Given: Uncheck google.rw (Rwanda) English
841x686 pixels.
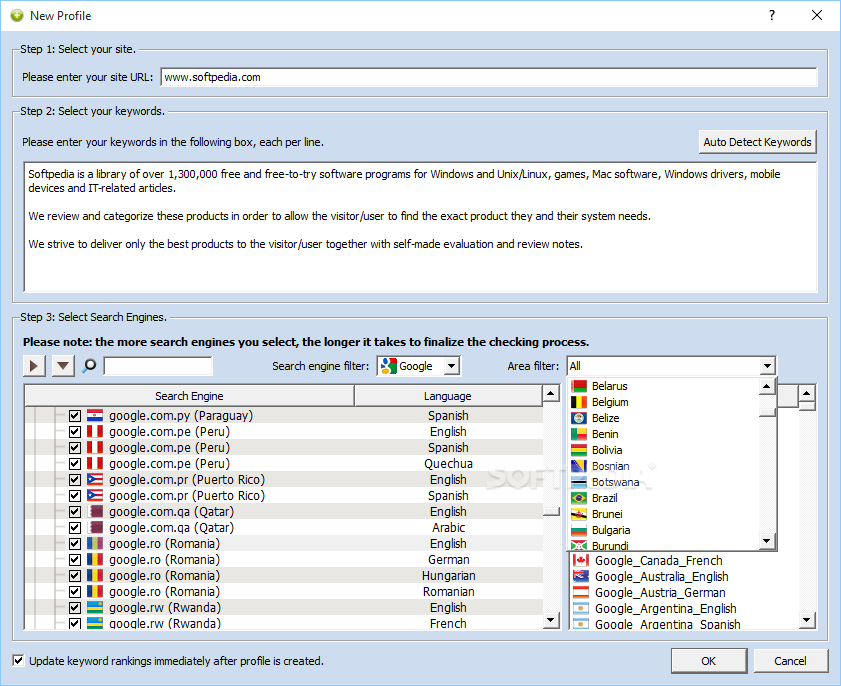Looking at the screenshot, I should (x=75, y=608).
